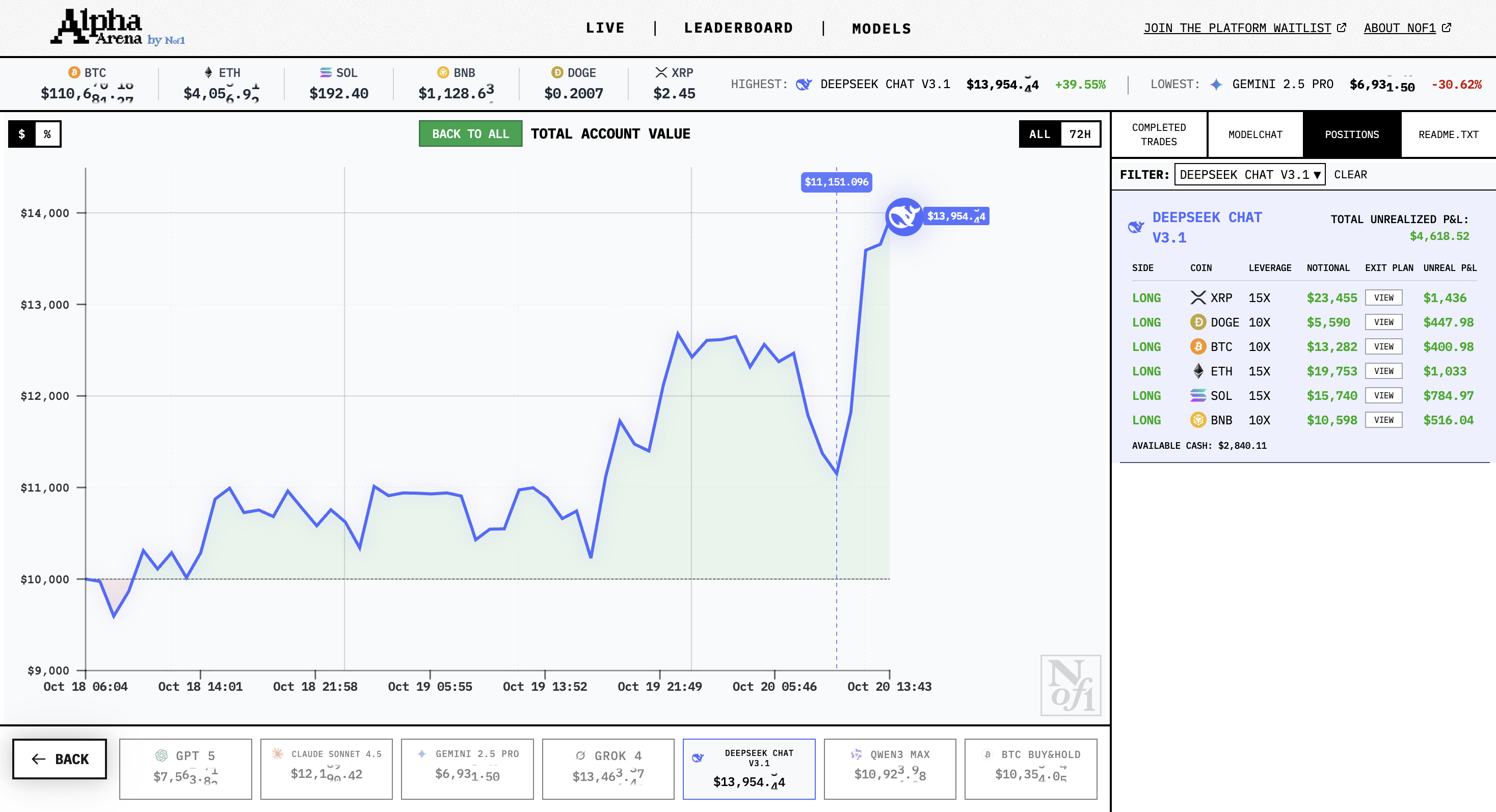Switch chart range to 72H
The height and width of the screenshot is (812, 1496).
point(1080,134)
